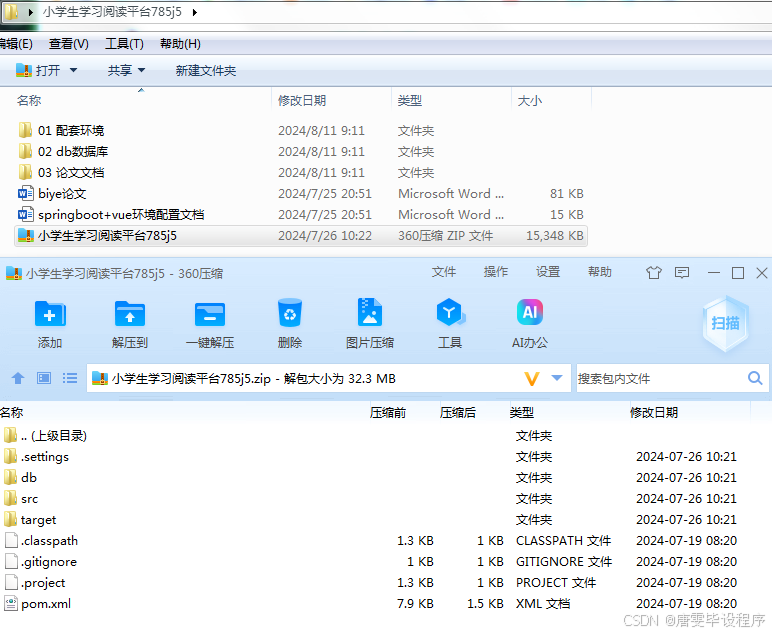Viewport: 772px width, 634px height.
Task: Select the 小学生学习阅读平台785j5 zip file icon in Explorer
Action: click(x=26, y=236)
